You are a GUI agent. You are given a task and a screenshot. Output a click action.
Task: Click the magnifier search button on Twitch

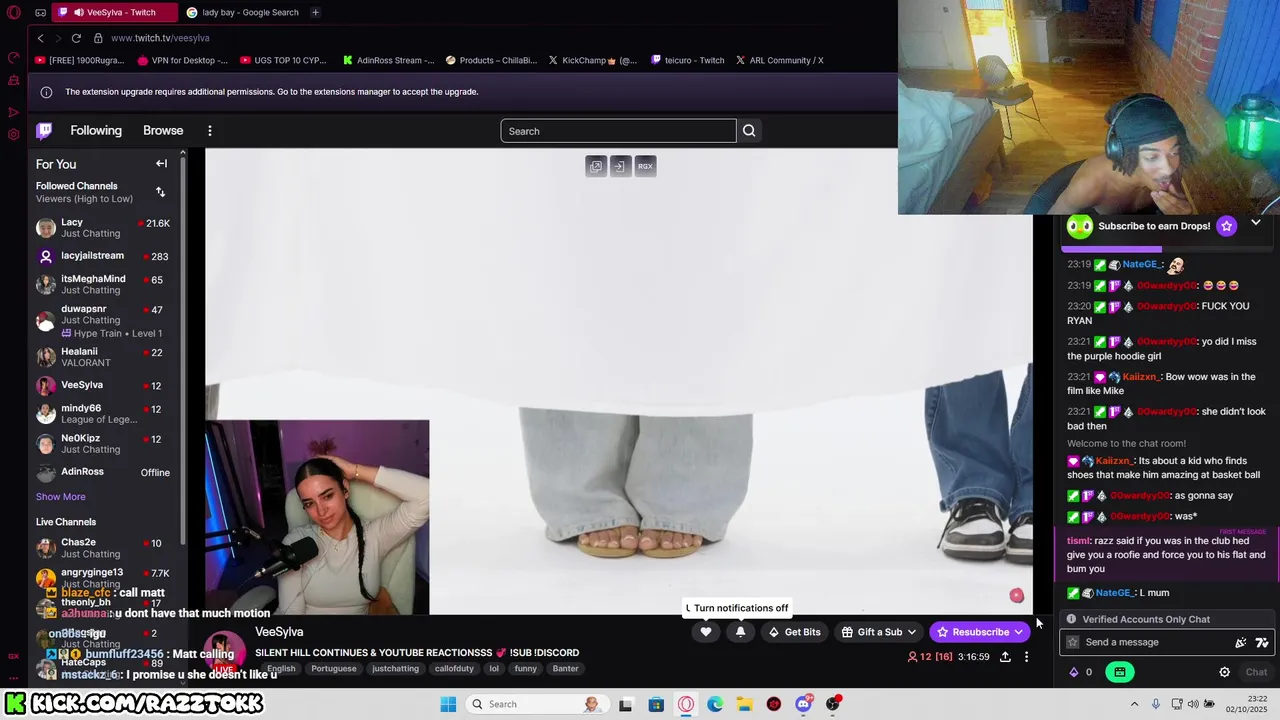(x=749, y=131)
